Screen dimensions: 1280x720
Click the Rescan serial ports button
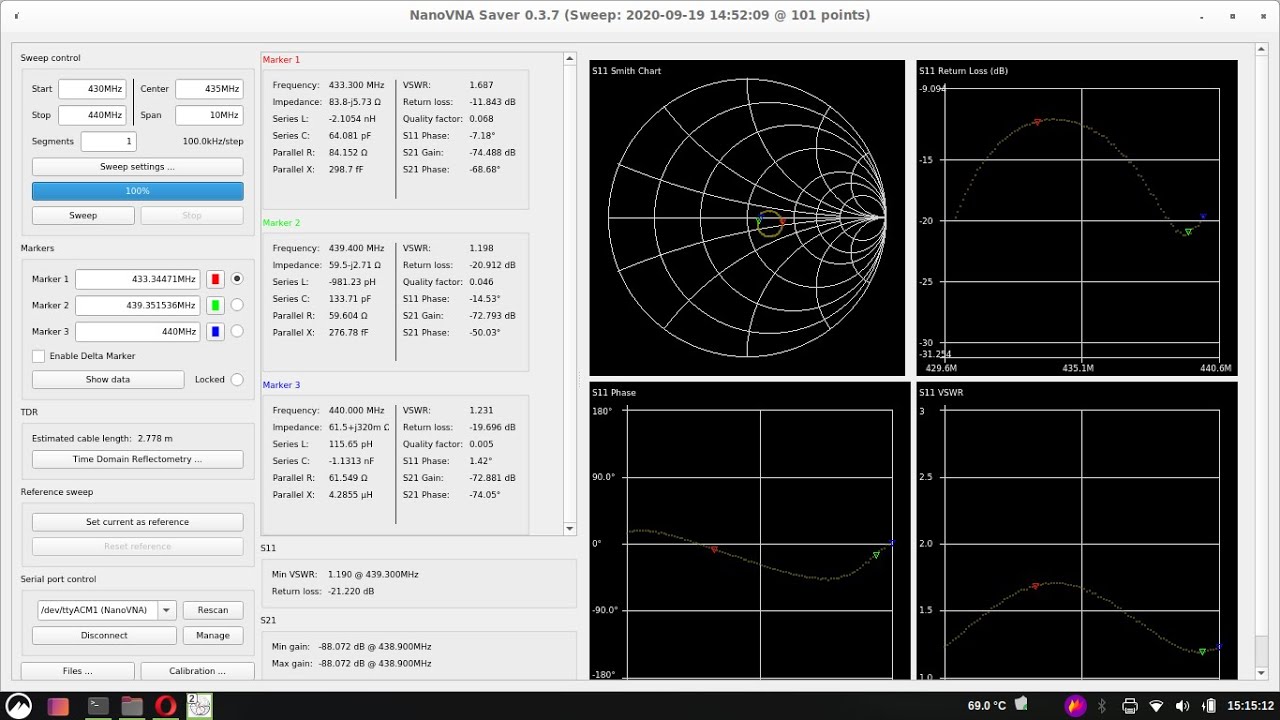coord(213,610)
